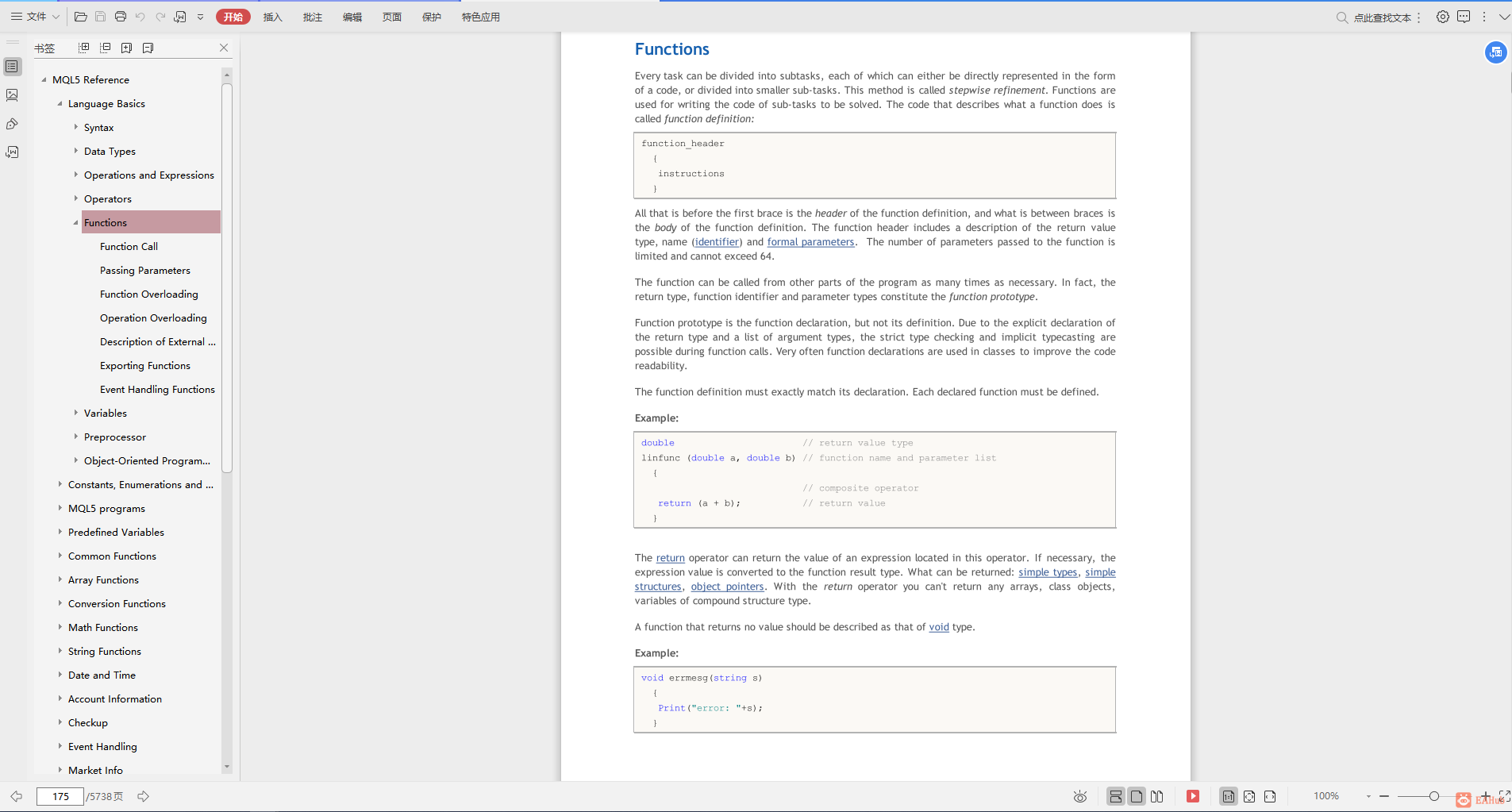Image resolution: width=1512 pixels, height=812 pixels.
Task: Switch to the 特色应用 tab
Action: (481, 17)
